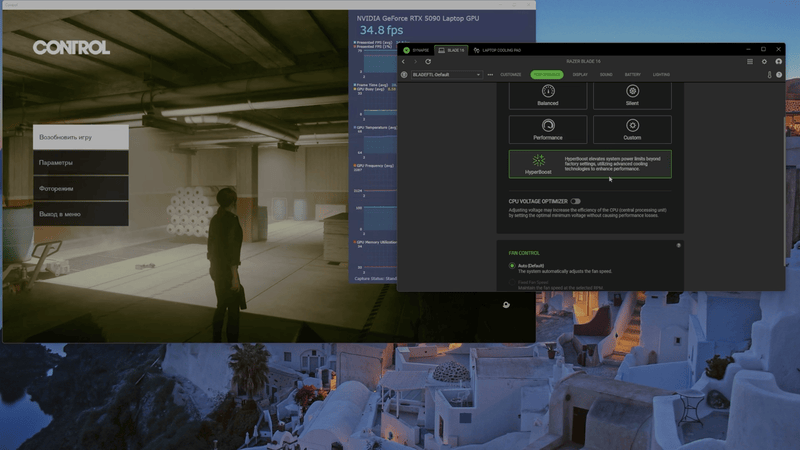Viewport: 800px width, 450px height.
Task: Open the Battery tab
Action: click(x=633, y=74)
